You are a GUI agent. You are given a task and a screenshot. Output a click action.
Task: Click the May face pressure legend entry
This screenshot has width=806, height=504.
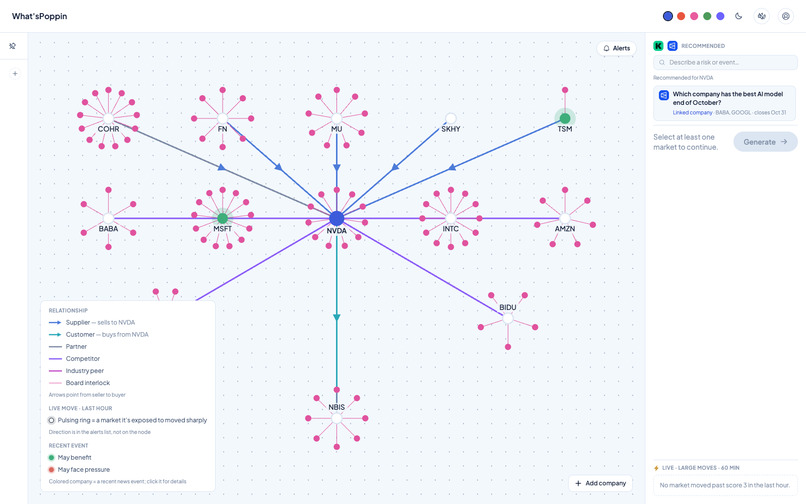coord(79,470)
